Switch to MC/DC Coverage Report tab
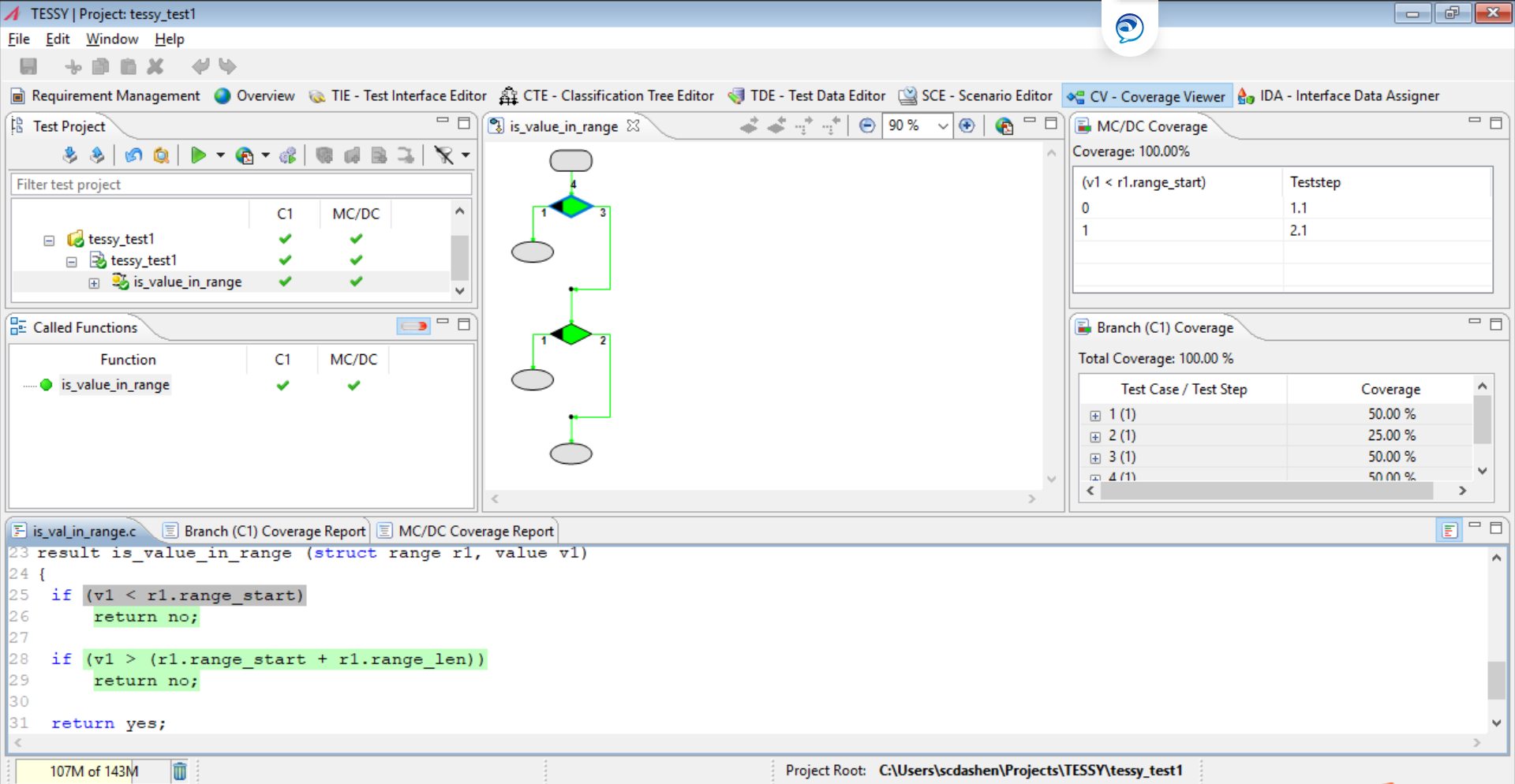 466,531
